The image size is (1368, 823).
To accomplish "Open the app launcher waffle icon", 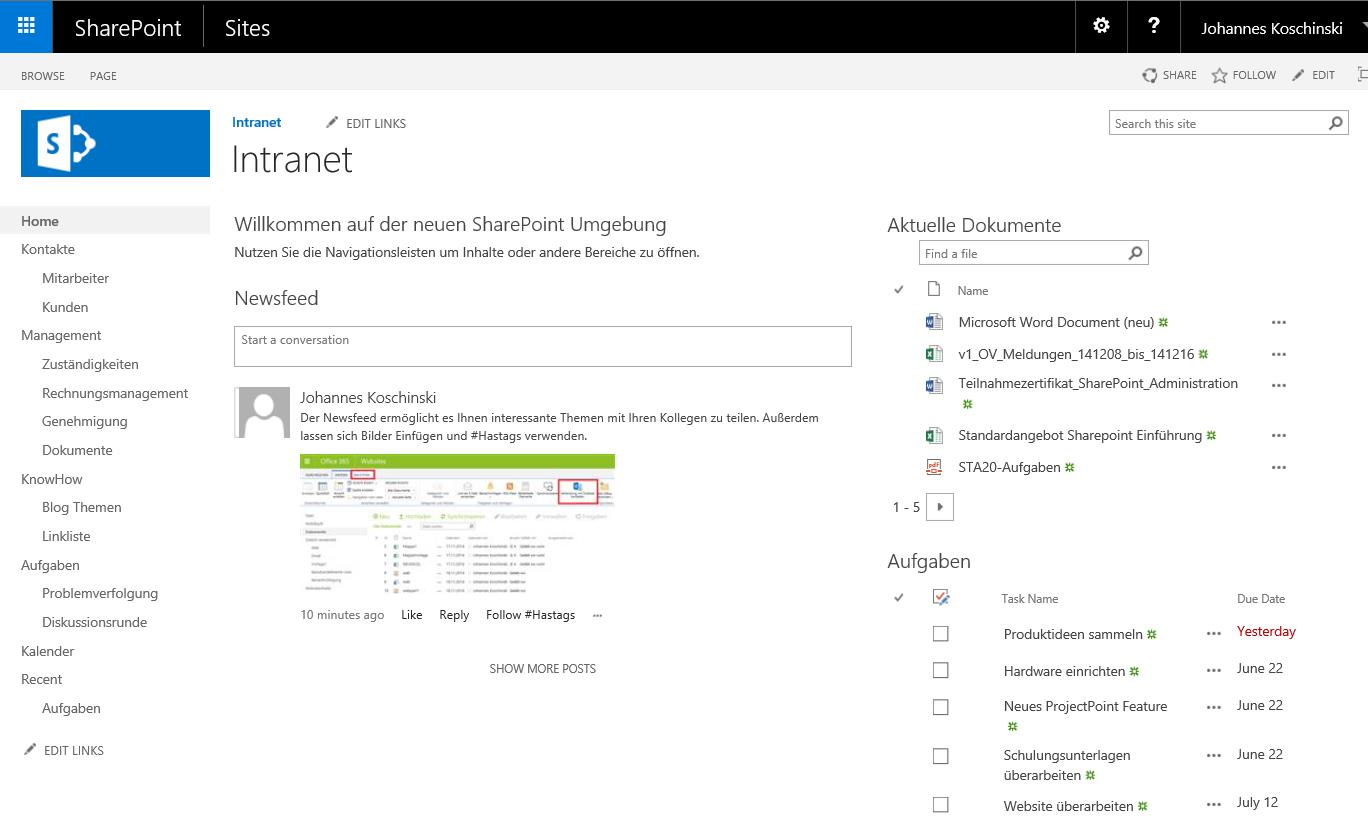I will point(26,27).
